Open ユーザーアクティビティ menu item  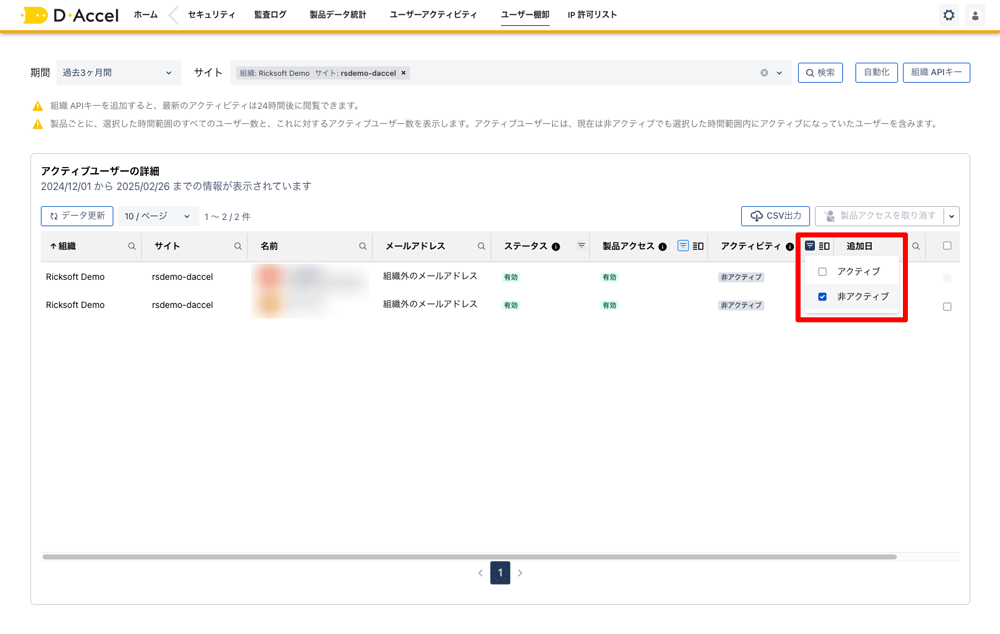click(x=433, y=15)
